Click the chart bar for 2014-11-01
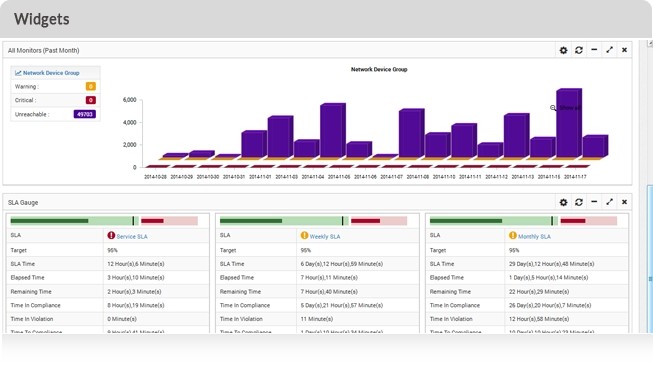Screen dimensions: 653x369 280,137
